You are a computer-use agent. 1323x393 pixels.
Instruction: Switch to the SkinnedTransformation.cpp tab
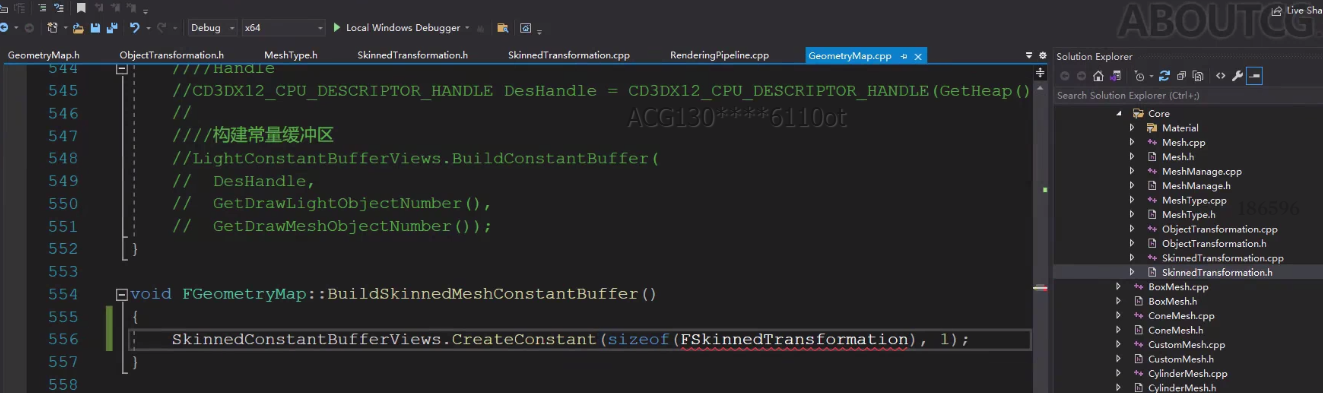point(568,56)
